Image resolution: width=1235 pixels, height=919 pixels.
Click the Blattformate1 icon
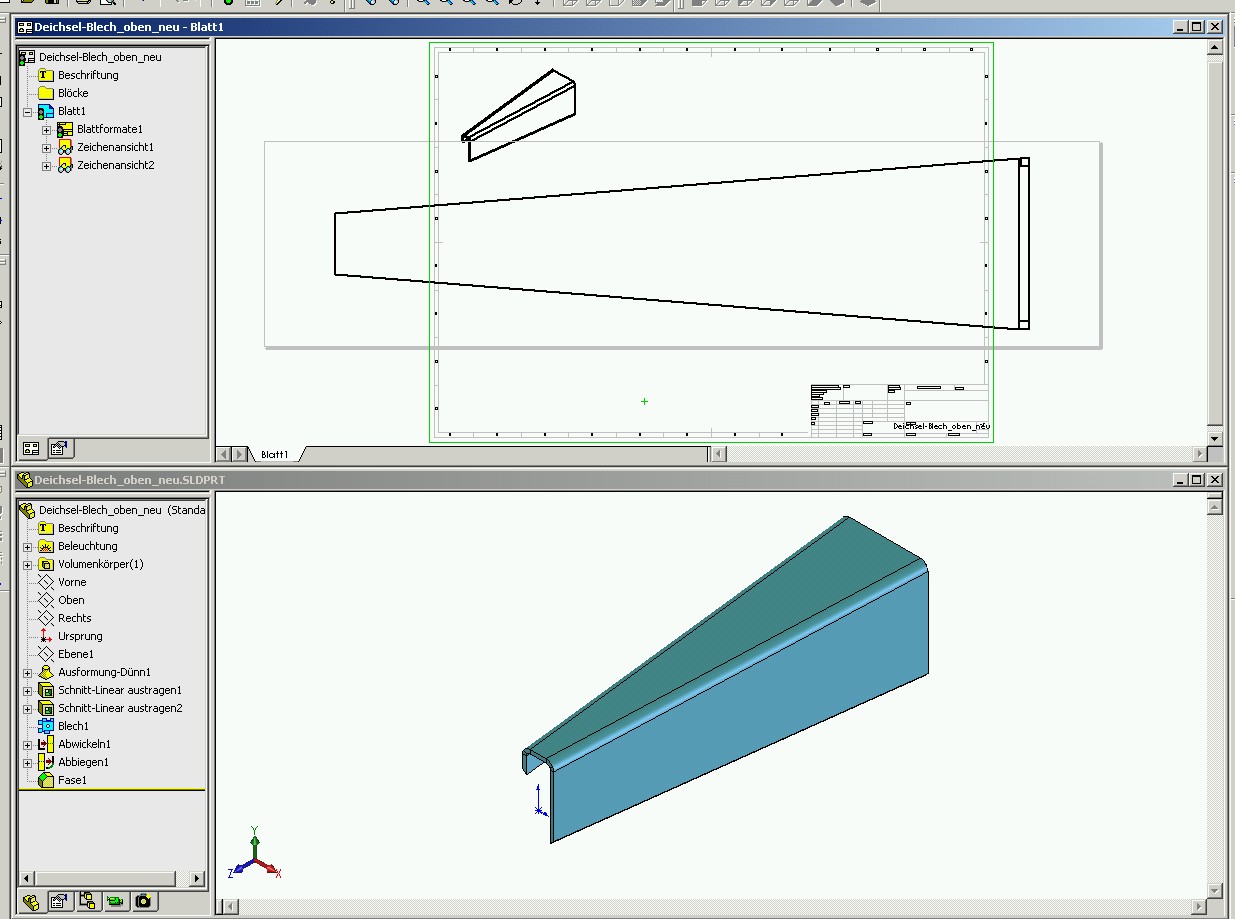coord(65,129)
